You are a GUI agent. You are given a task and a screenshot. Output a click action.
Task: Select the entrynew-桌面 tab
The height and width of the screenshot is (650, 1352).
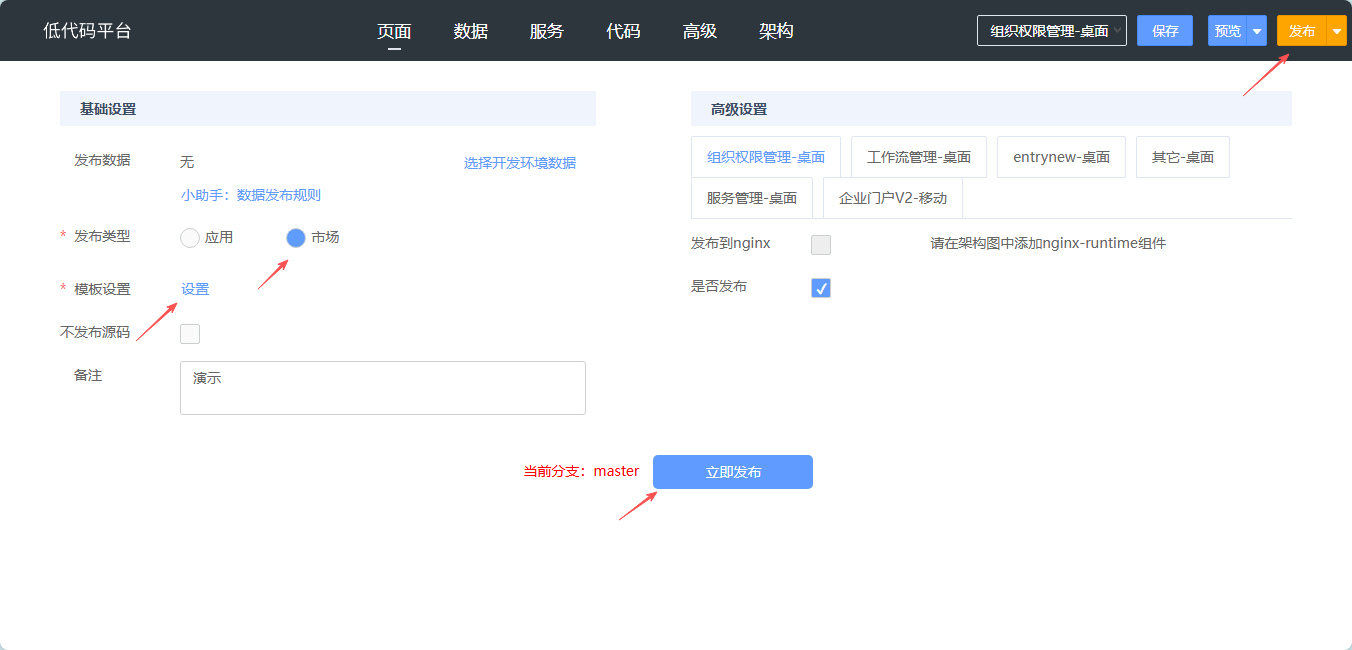(x=1061, y=157)
